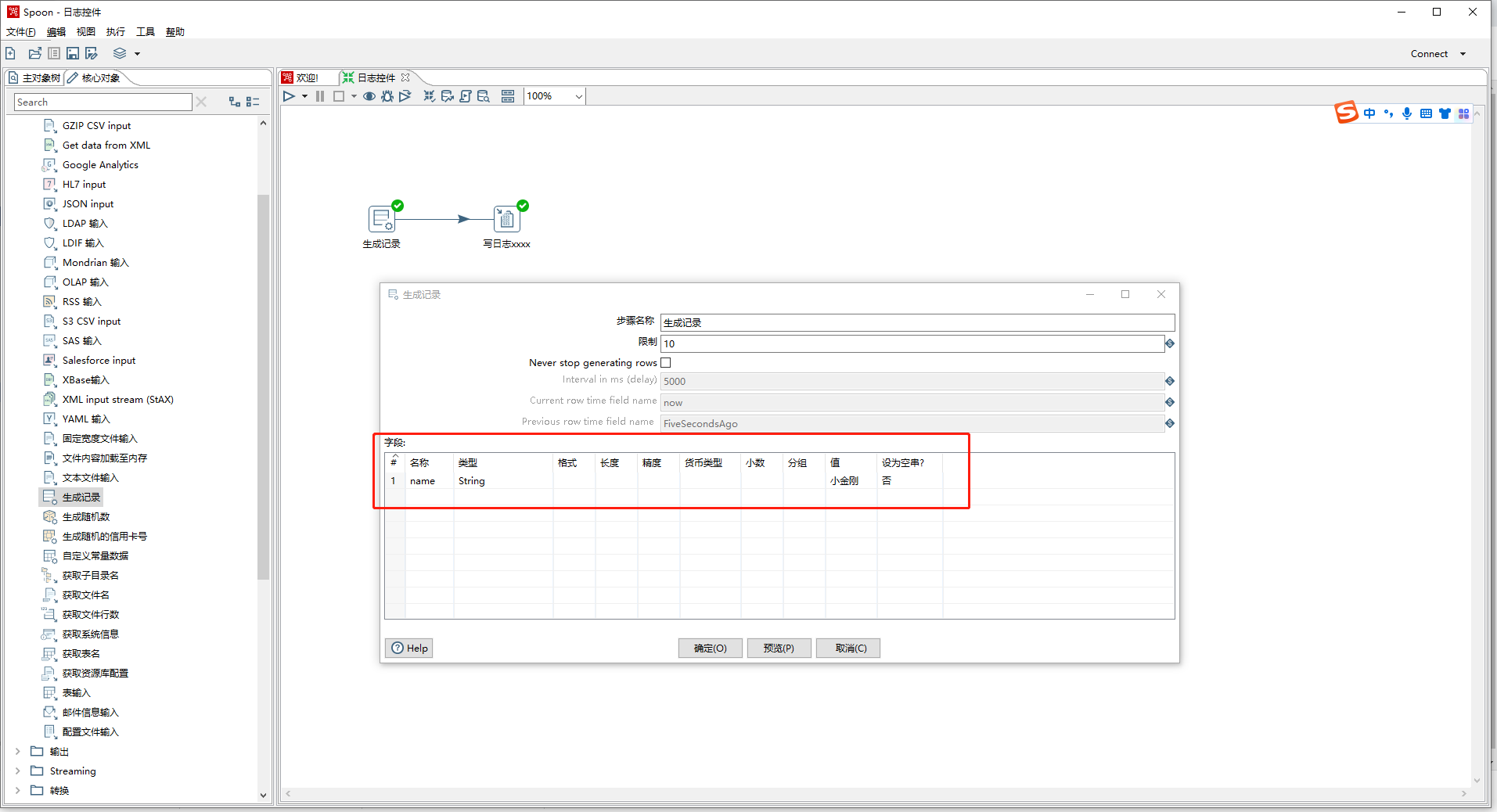
Task: Open the 写日志xxxx step on canvas
Action: pyautogui.click(x=506, y=219)
